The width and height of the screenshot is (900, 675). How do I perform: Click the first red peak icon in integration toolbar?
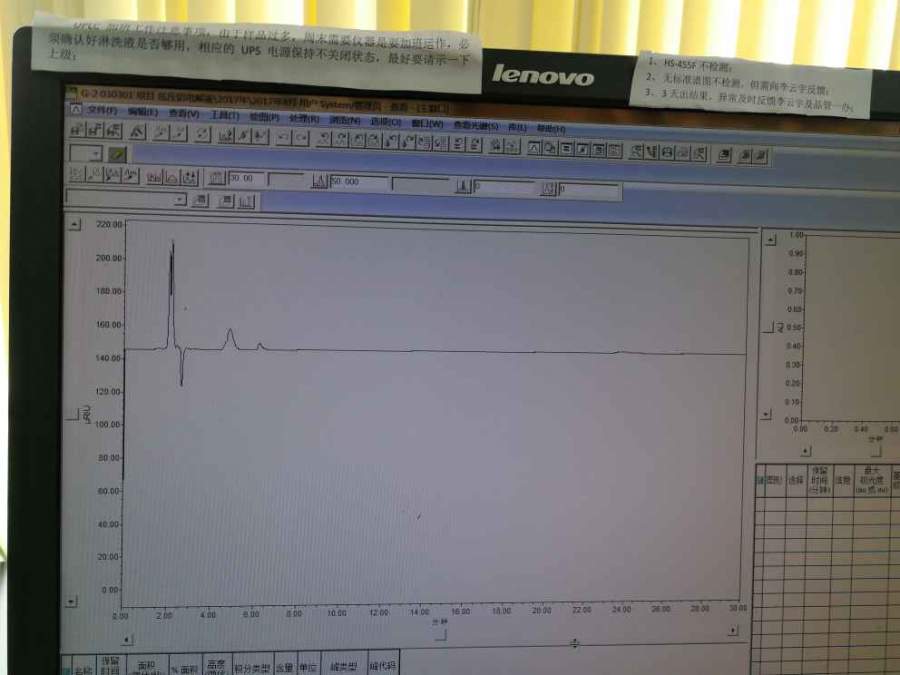point(154,177)
